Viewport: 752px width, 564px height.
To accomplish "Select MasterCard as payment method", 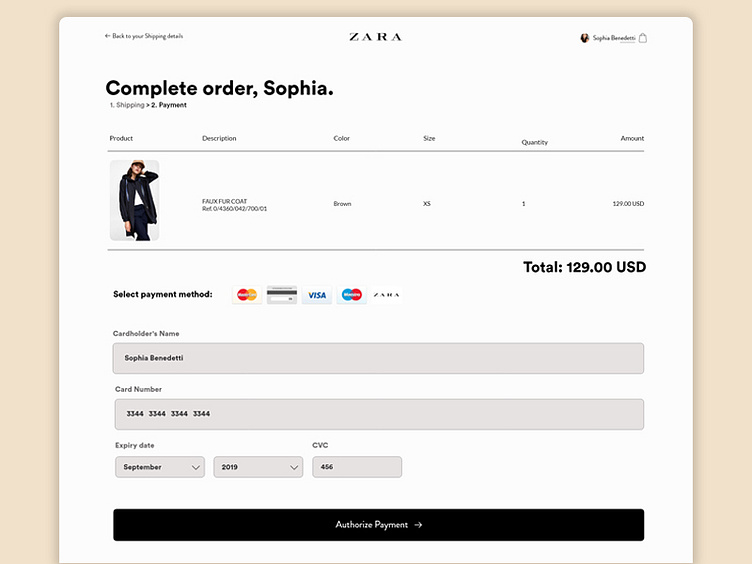I will point(247,295).
